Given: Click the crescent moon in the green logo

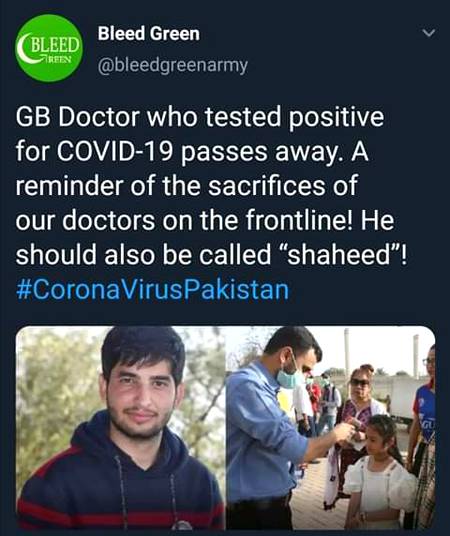Looking at the screenshot, I should coord(24,48).
